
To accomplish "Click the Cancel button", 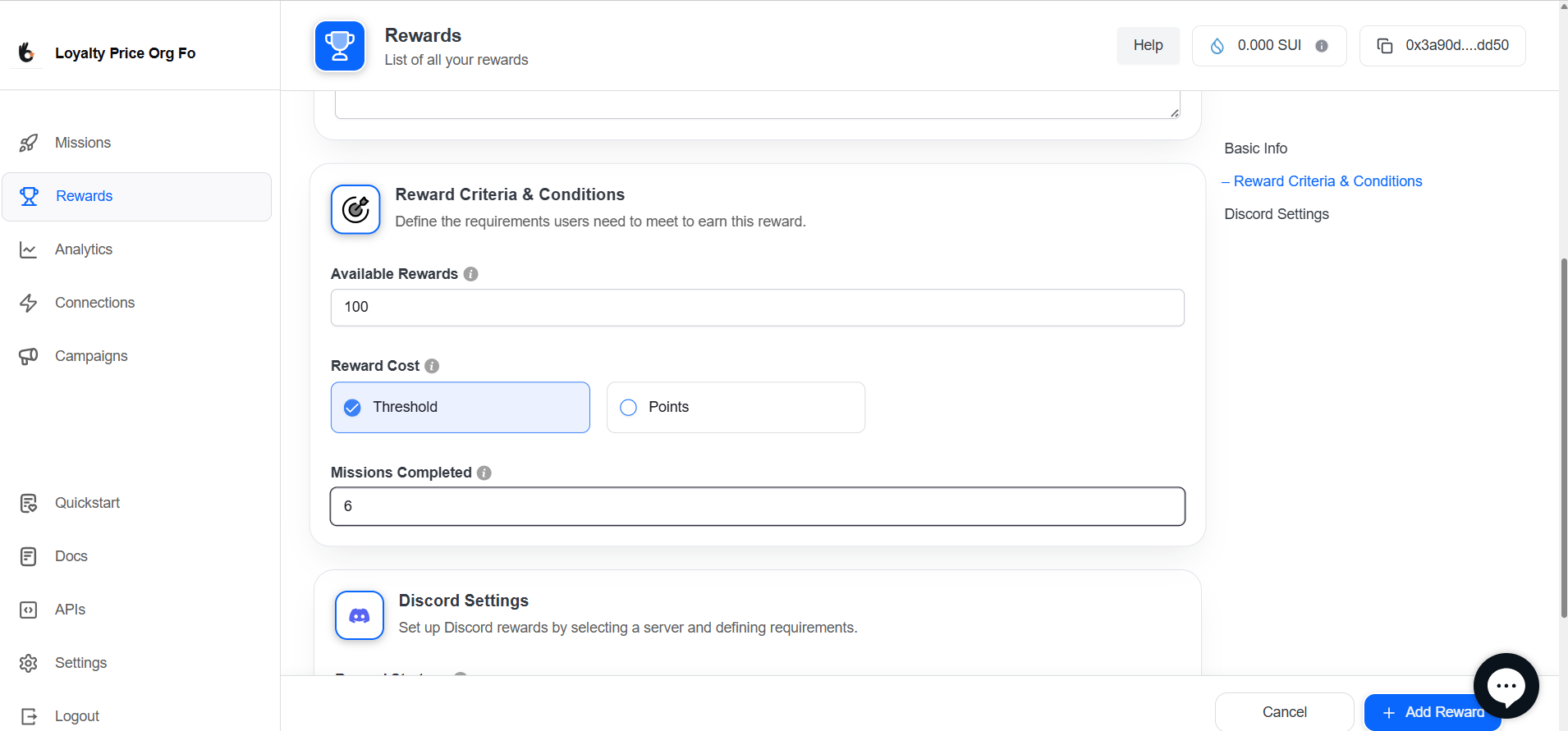I will click(1285, 711).
